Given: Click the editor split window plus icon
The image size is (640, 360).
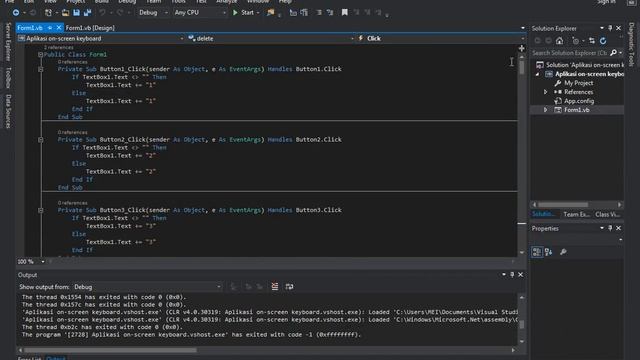Looking at the screenshot, I should click(x=522, y=49).
